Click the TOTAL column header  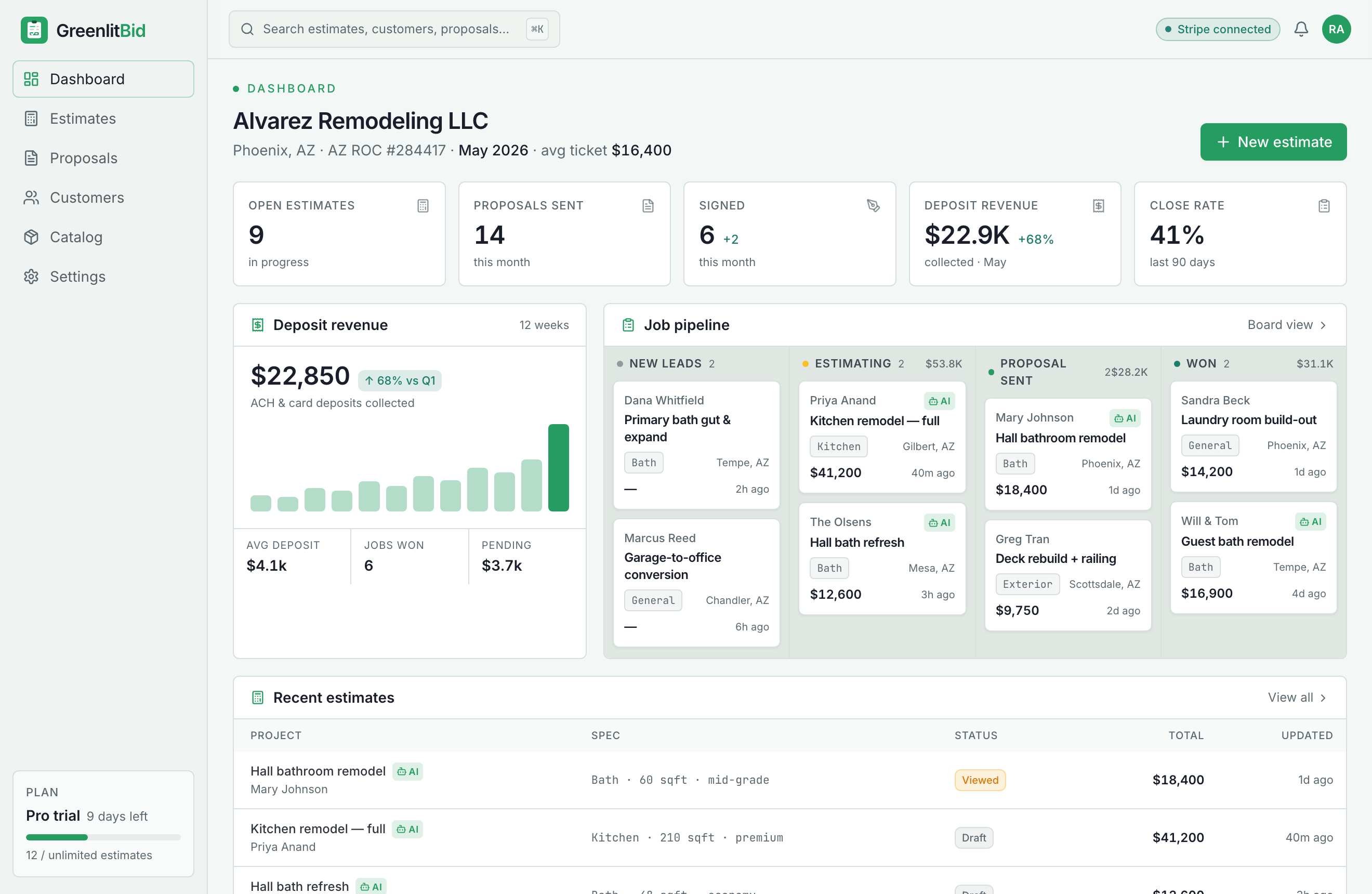coord(1186,735)
